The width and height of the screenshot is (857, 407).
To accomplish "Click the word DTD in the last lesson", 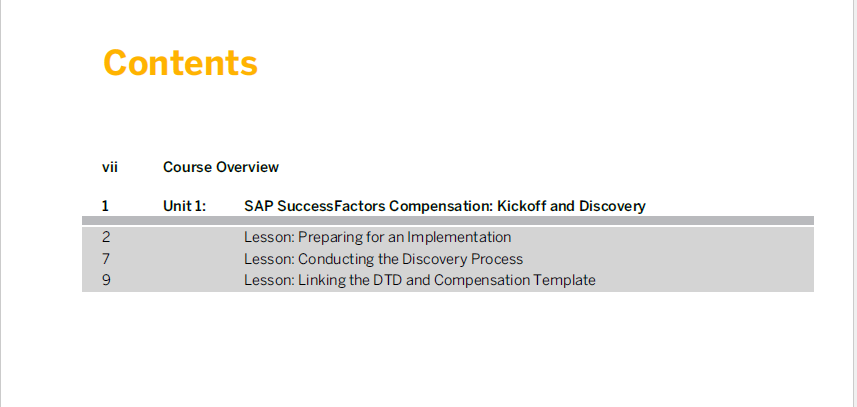I will click(388, 280).
